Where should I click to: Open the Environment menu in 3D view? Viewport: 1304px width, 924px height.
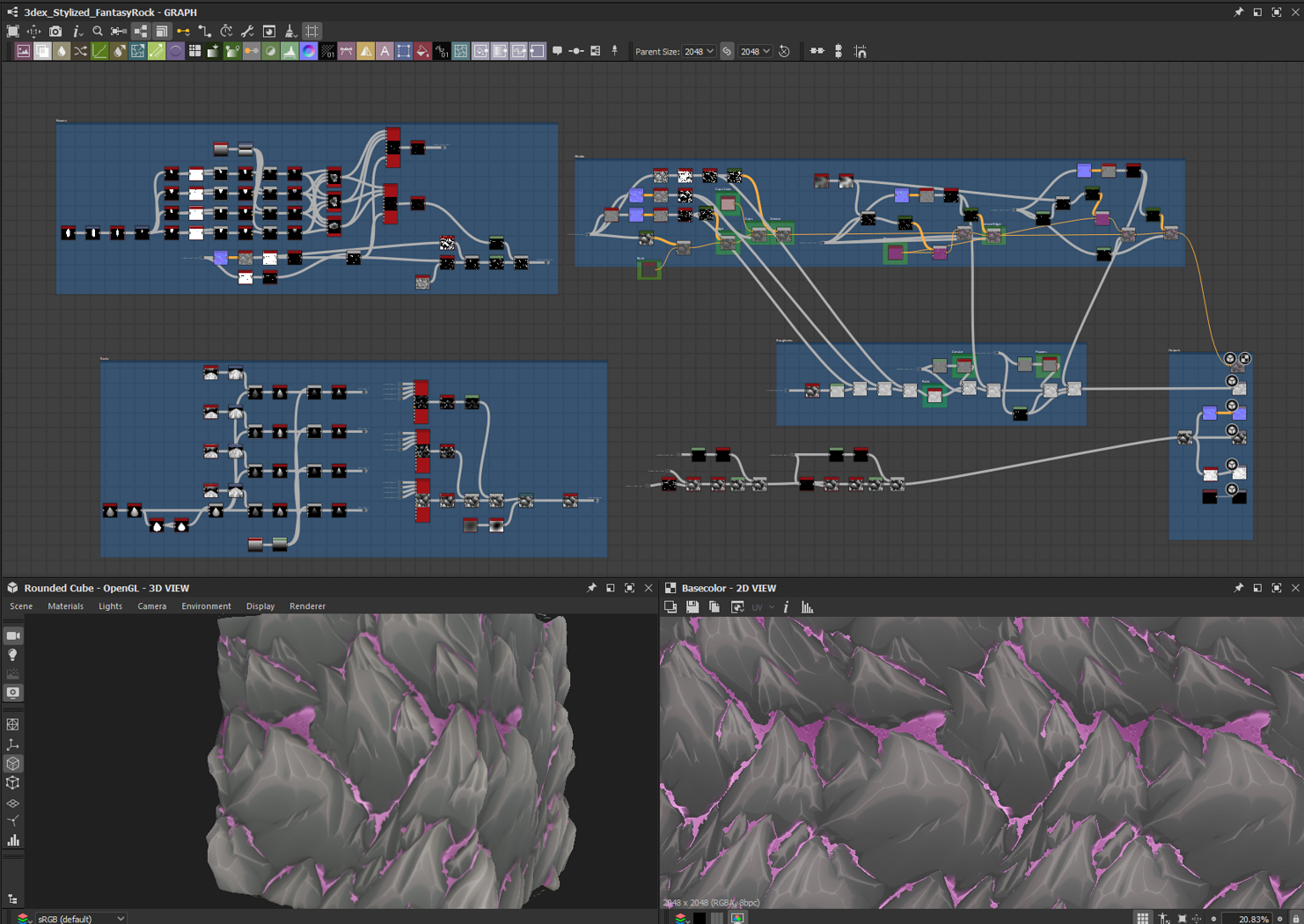pos(206,606)
